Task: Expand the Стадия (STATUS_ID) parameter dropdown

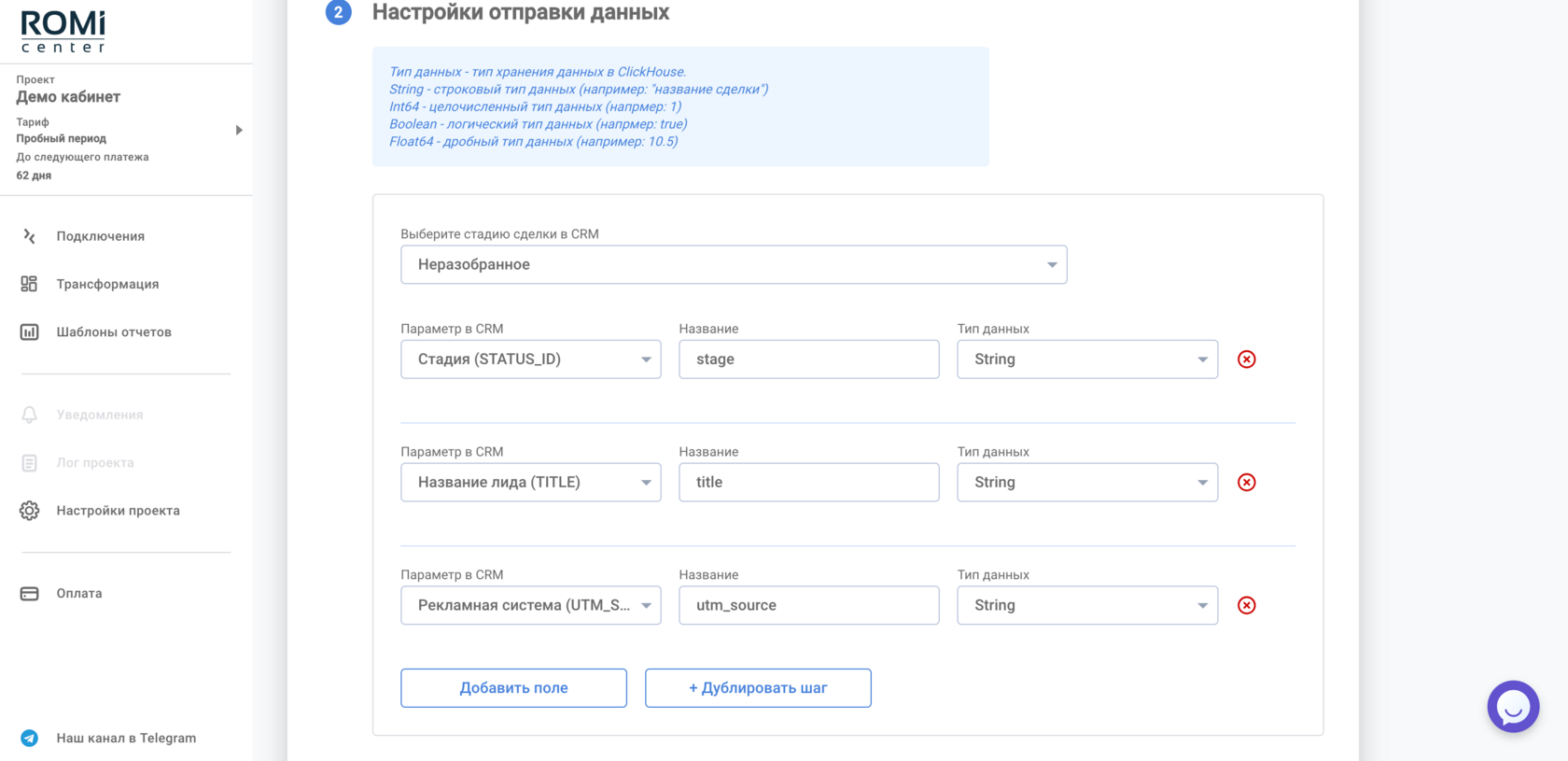Action: (x=531, y=359)
